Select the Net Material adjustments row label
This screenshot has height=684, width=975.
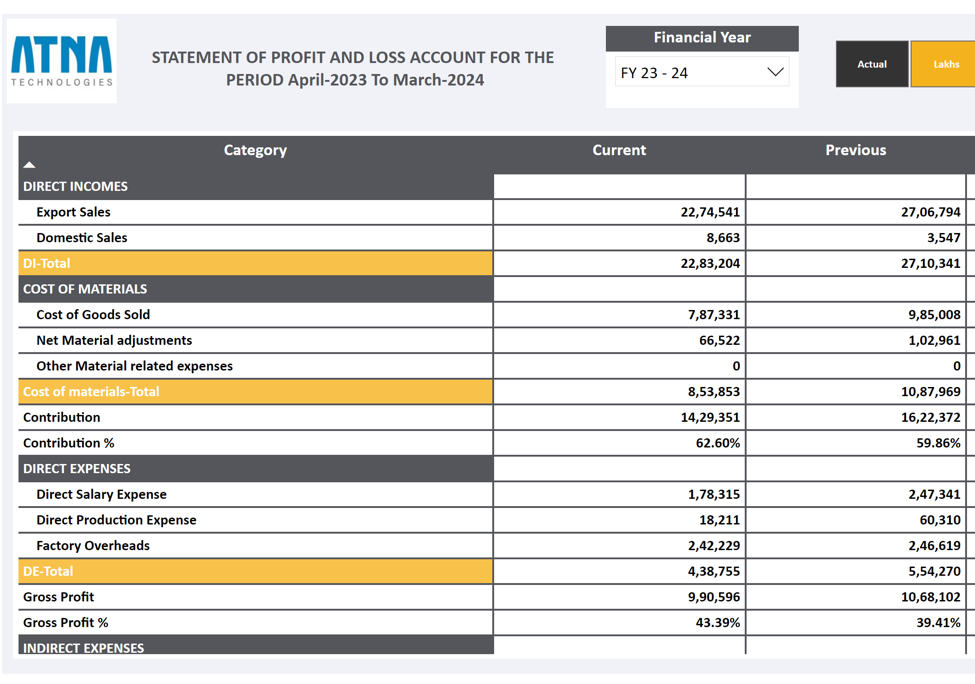click(x=114, y=340)
